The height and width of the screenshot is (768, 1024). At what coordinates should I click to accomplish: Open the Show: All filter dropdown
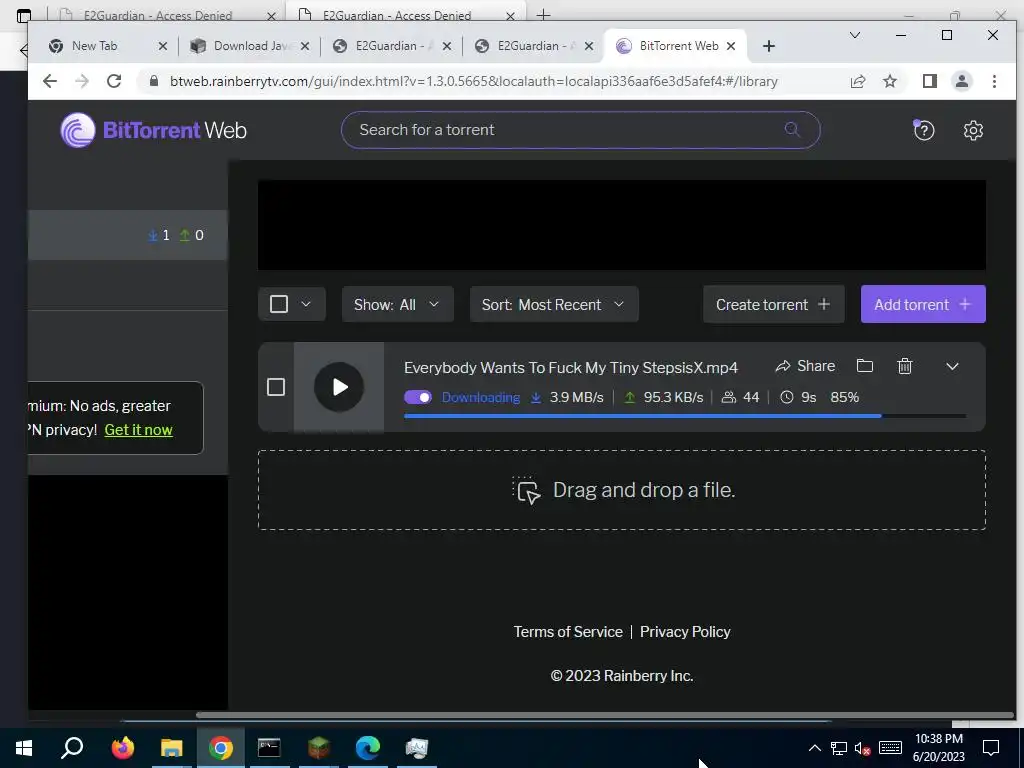[398, 304]
